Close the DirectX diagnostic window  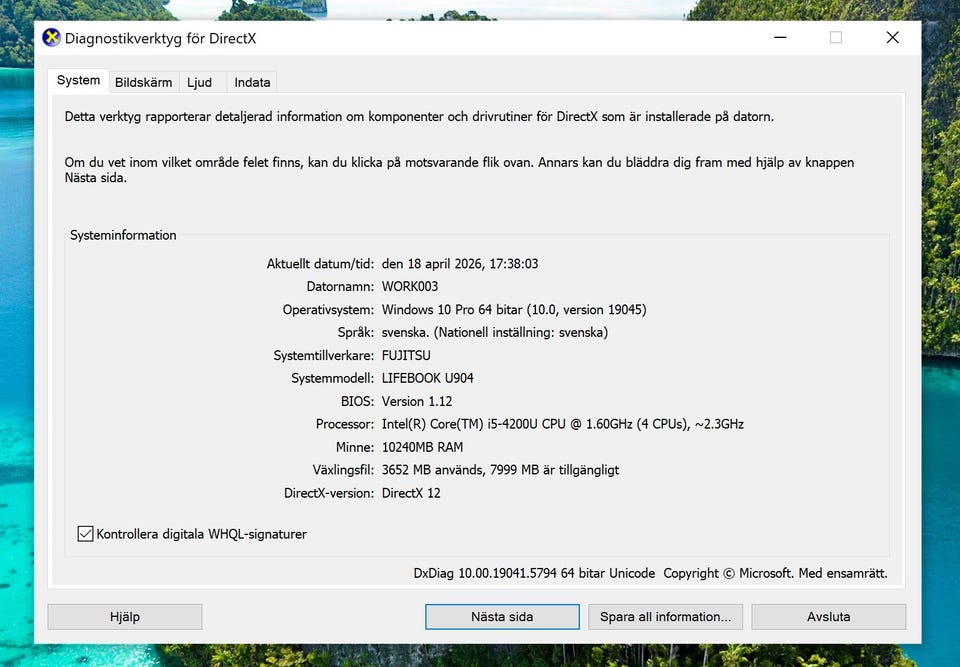[893, 37]
